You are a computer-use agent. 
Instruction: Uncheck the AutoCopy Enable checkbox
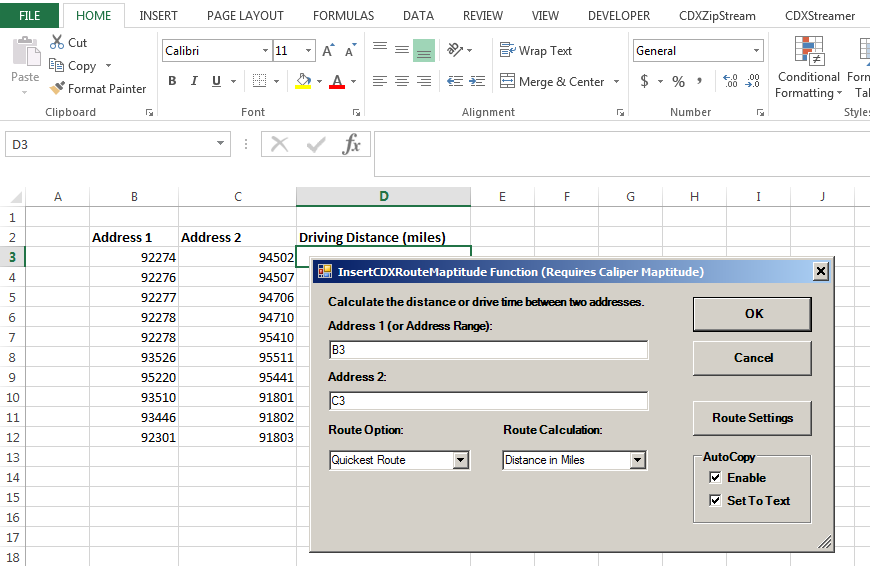(714, 478)
